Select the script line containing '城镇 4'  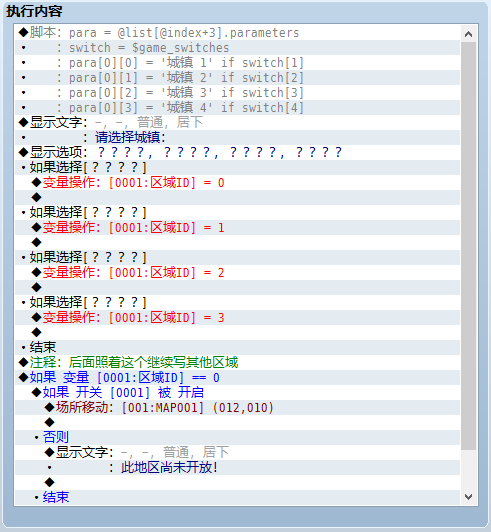[x=238, y=108]
